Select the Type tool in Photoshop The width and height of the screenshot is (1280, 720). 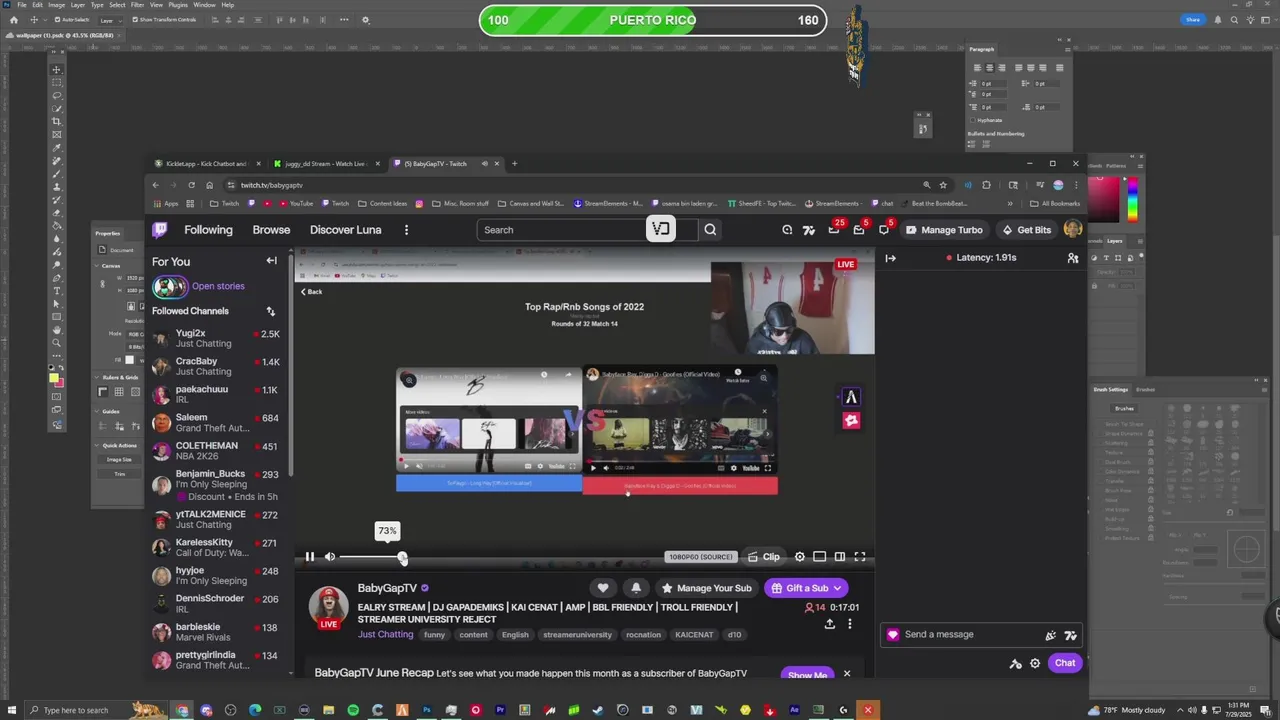[56, 290]
